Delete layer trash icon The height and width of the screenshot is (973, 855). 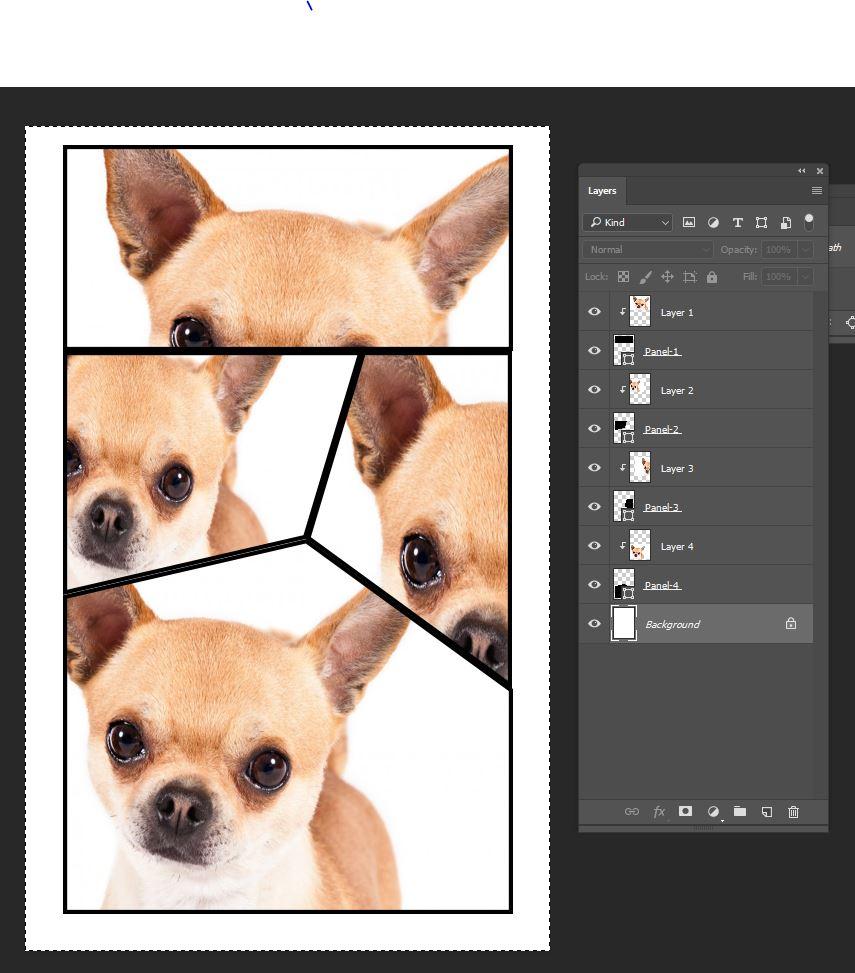(x=793, y=812)
